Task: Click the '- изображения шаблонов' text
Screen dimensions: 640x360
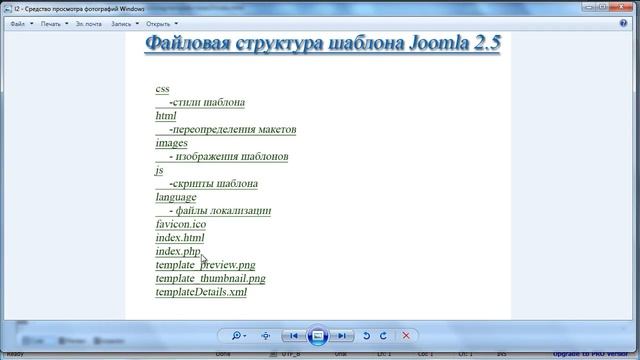Action: tap(229, 156)
